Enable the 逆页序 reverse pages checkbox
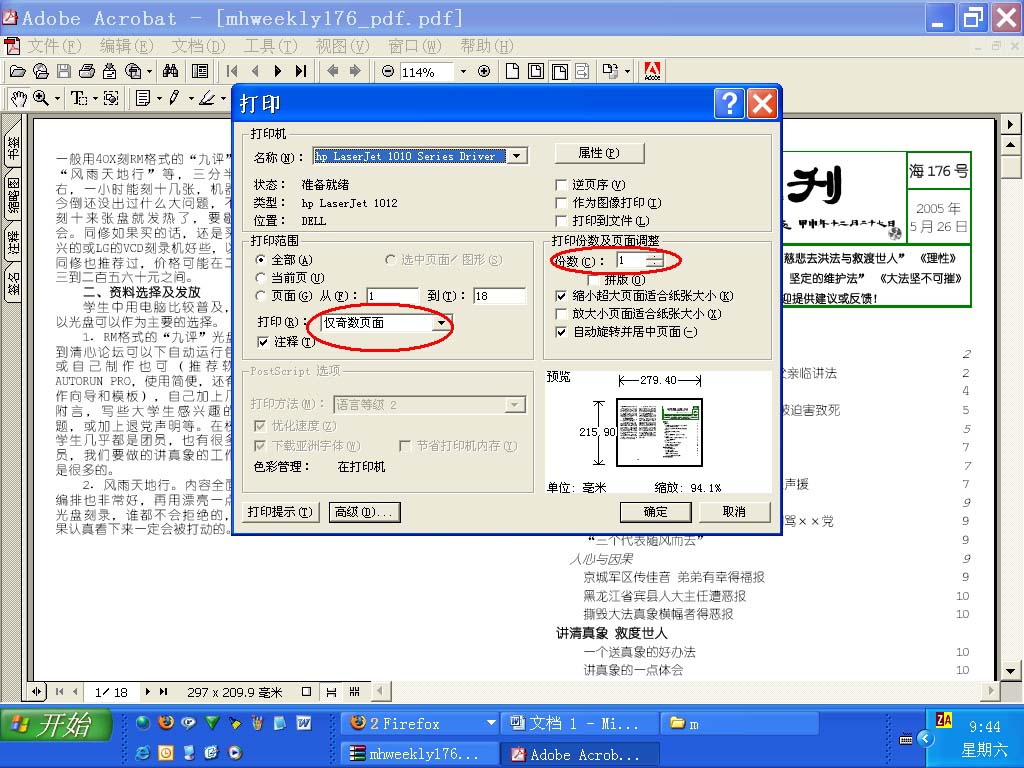Screen dimensions: 1024x768 561,185
